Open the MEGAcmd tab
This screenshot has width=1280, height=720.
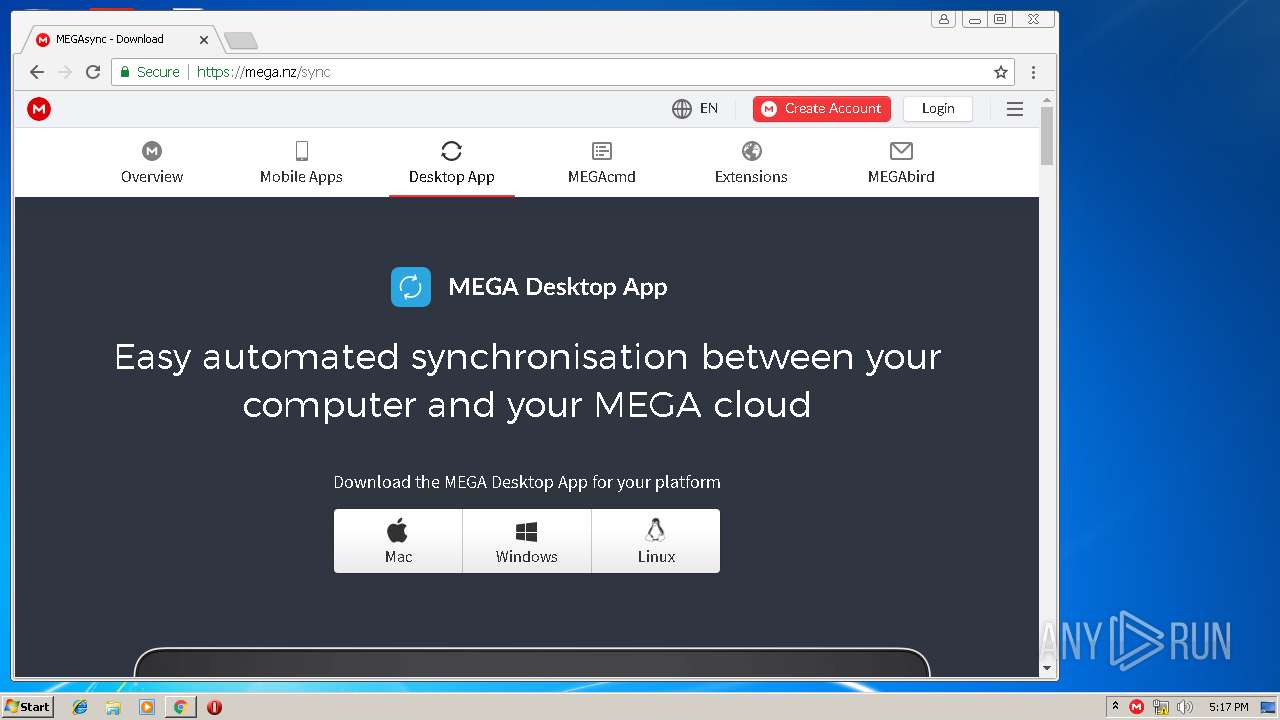(602, 163)
